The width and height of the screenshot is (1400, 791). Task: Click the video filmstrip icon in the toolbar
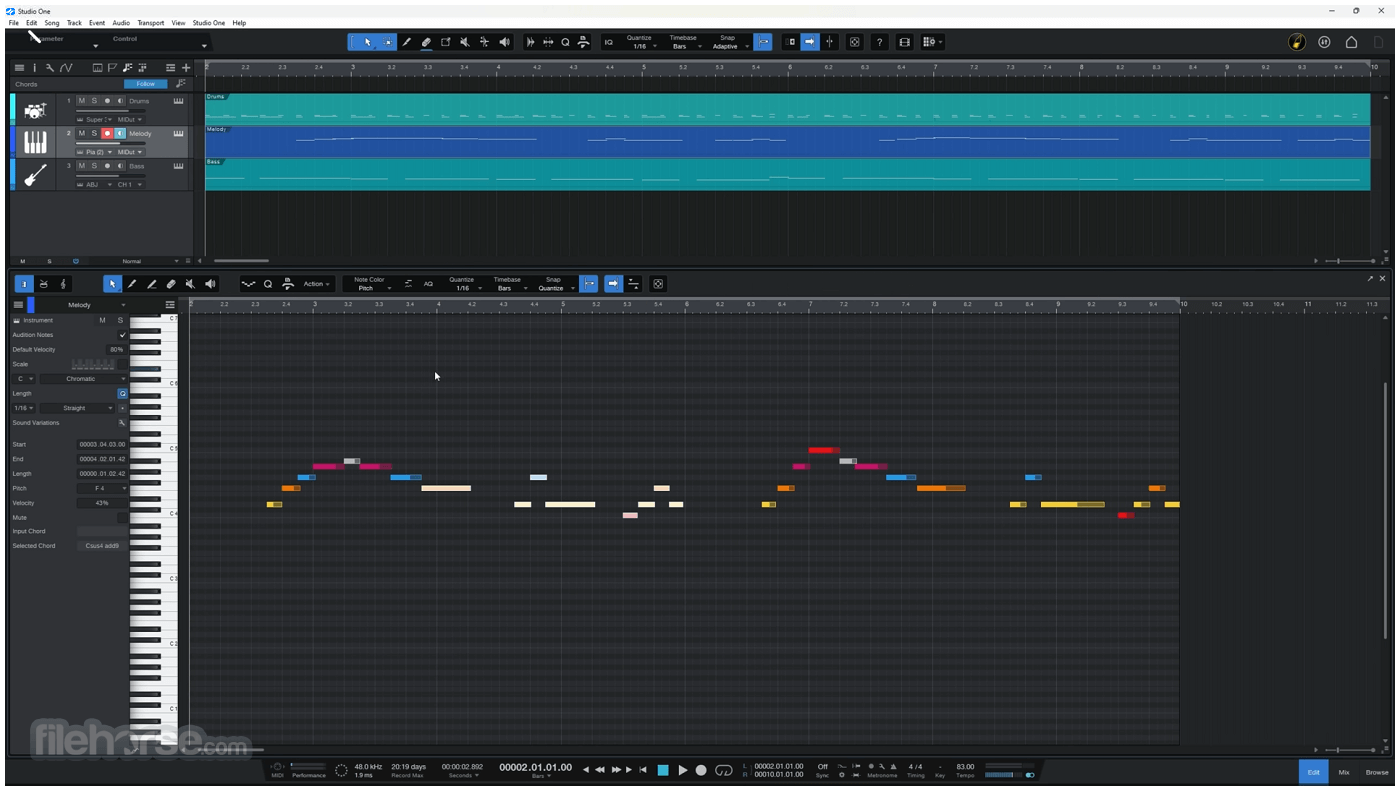[x=904, y=42]
